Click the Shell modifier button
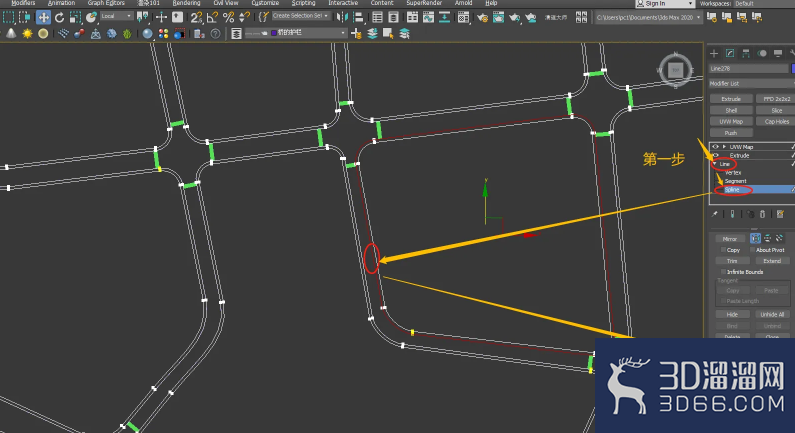 click(x=731, y=110)
